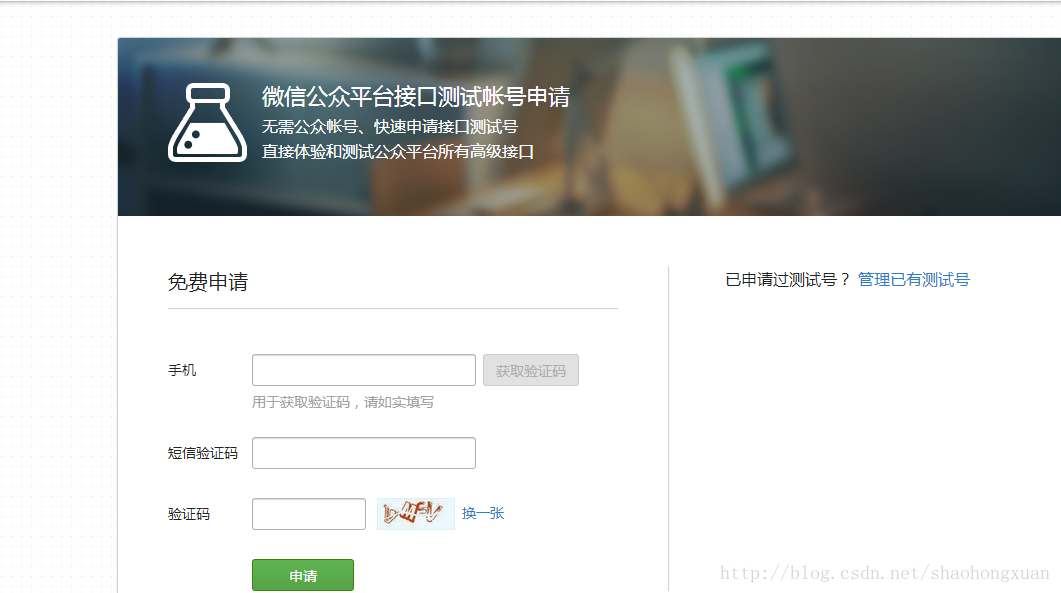This screenshot has height=593, width=1061.
Task: Focus the 短信验证码 input field
Action: tap(363, 453)
